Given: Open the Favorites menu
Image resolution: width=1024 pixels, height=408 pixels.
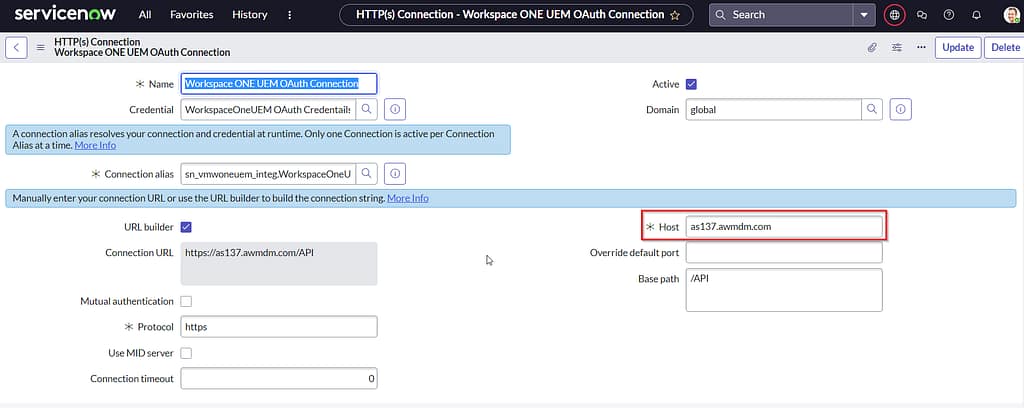Looking at the screenshot, I should pos(191,15).
